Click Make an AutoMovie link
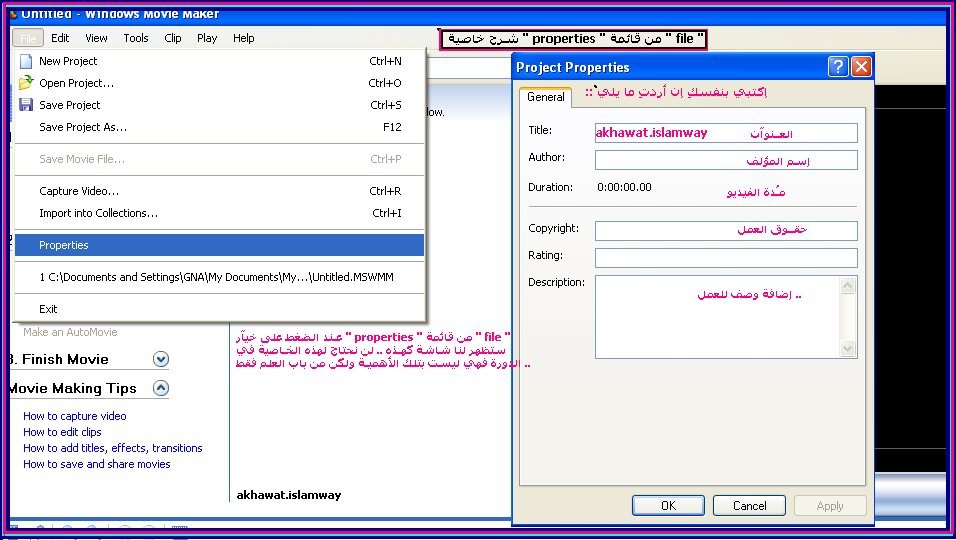The image size is (956, 540). (x=70, y=332)
